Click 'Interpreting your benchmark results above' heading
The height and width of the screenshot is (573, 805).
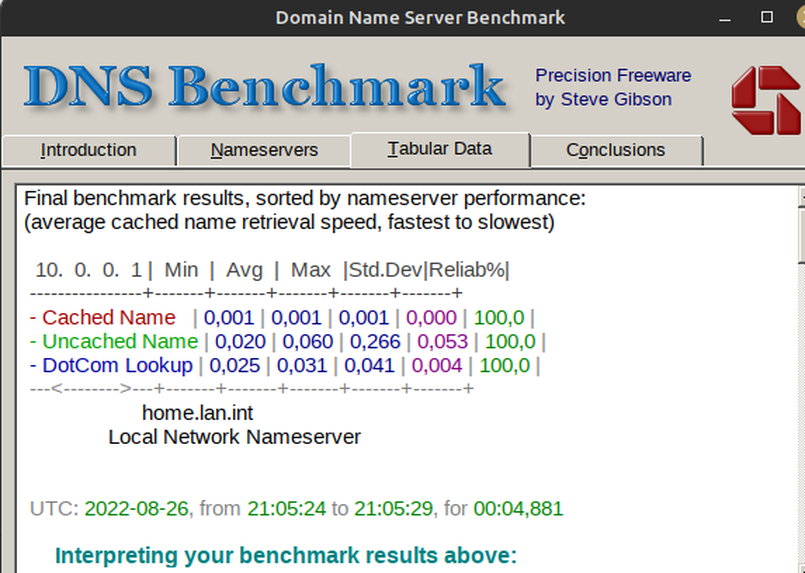[286, 556]
